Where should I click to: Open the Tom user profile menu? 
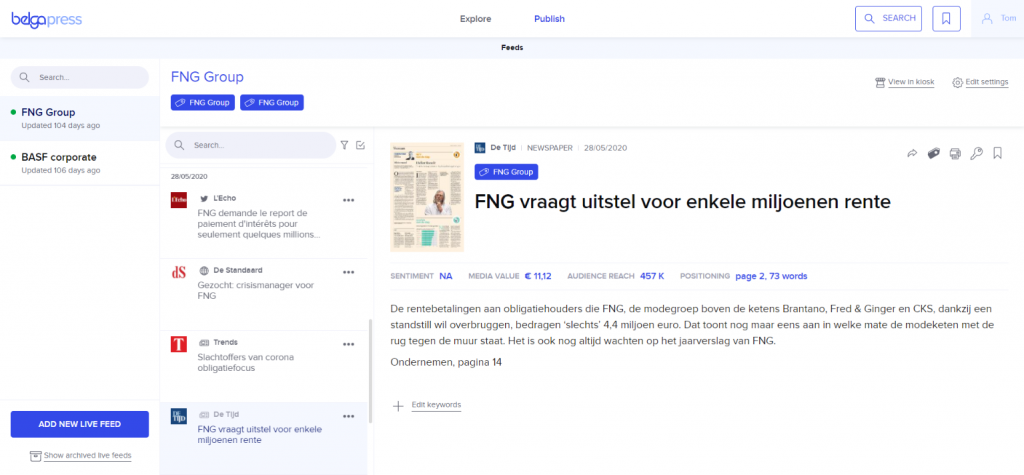click(x=997, y=19)
